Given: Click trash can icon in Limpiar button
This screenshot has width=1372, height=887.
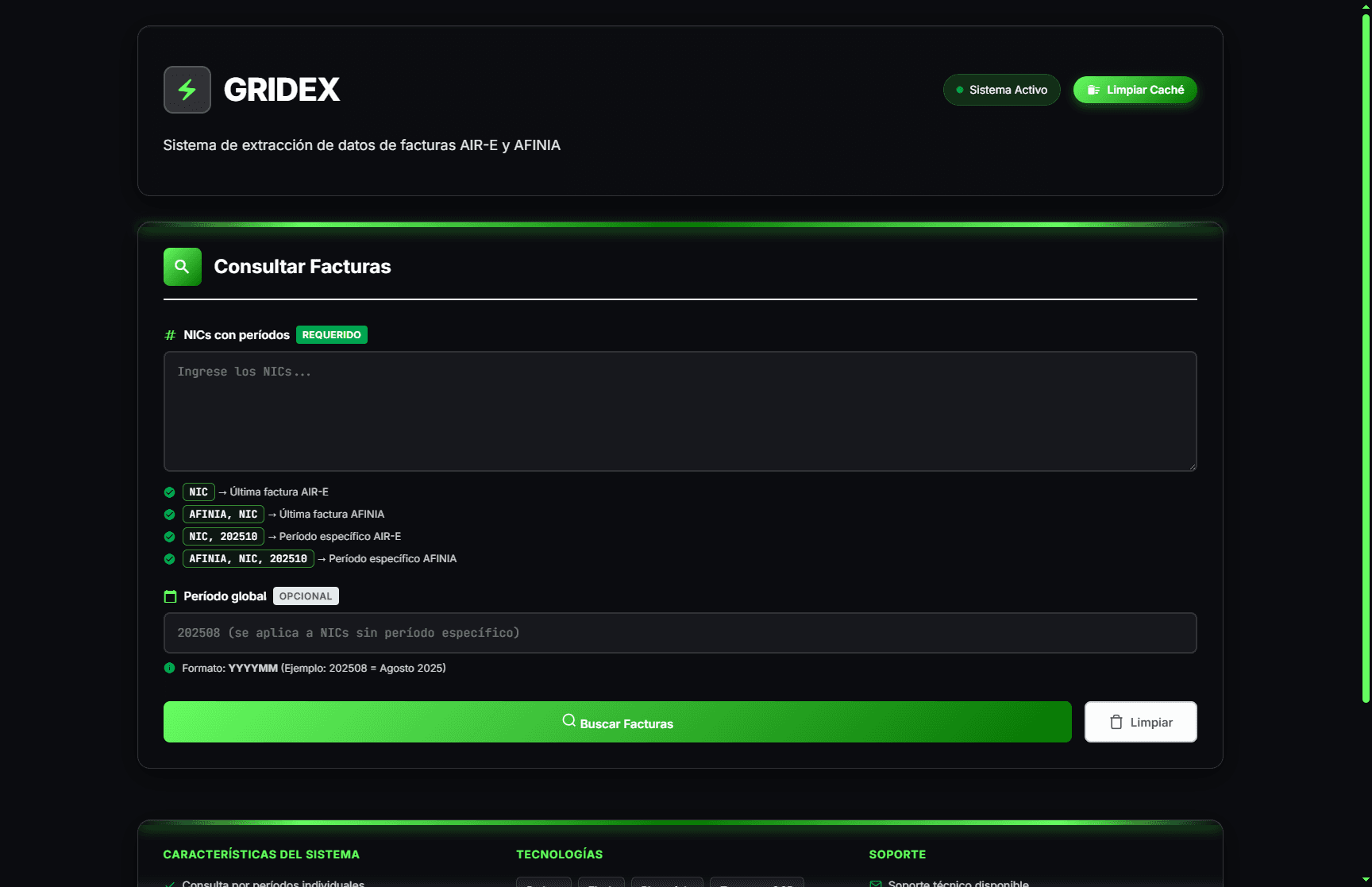Looking at the screenshot, I should pyautogui.click(x=1116, y=722).
